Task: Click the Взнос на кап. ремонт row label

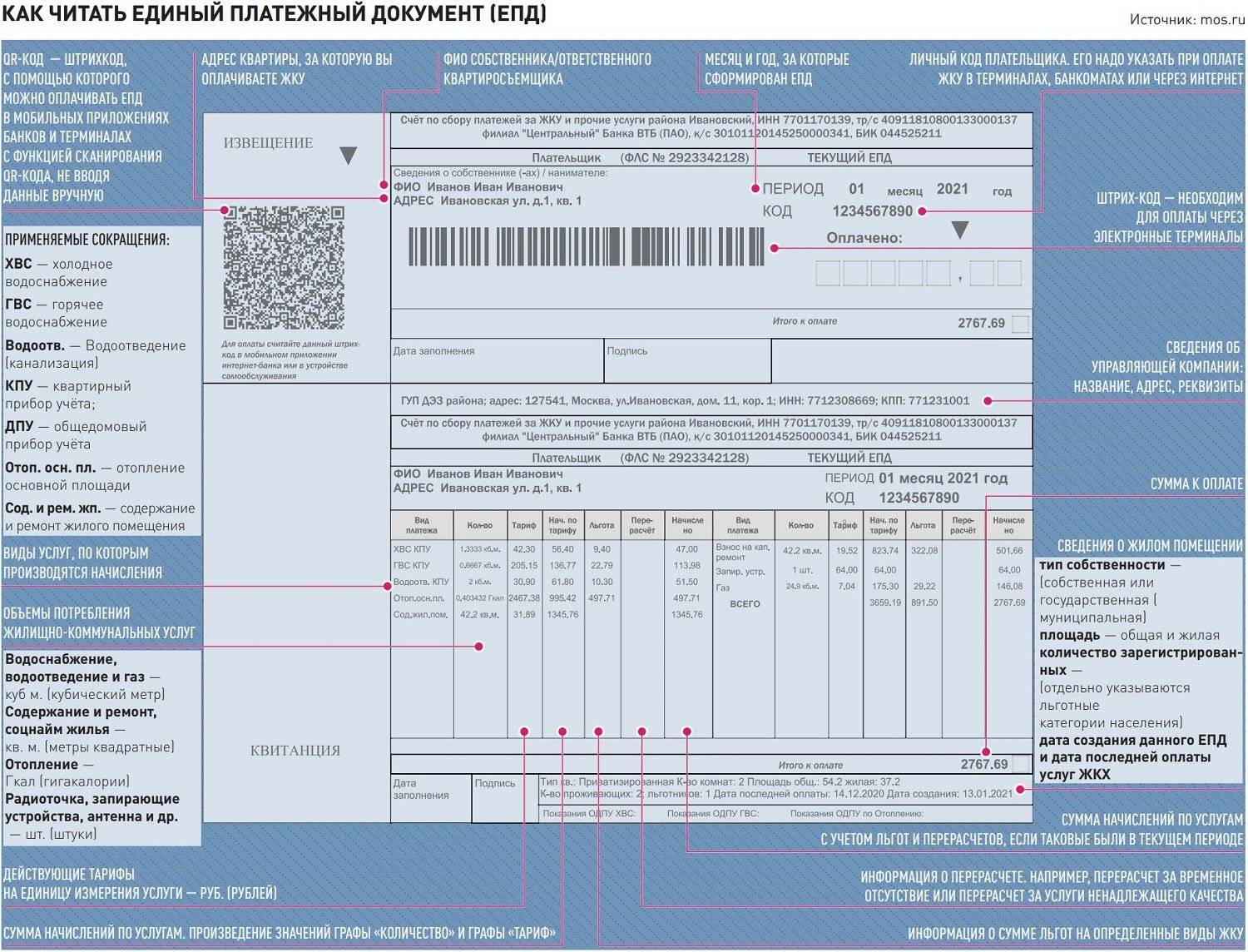Action: click(x=743, y=553)
